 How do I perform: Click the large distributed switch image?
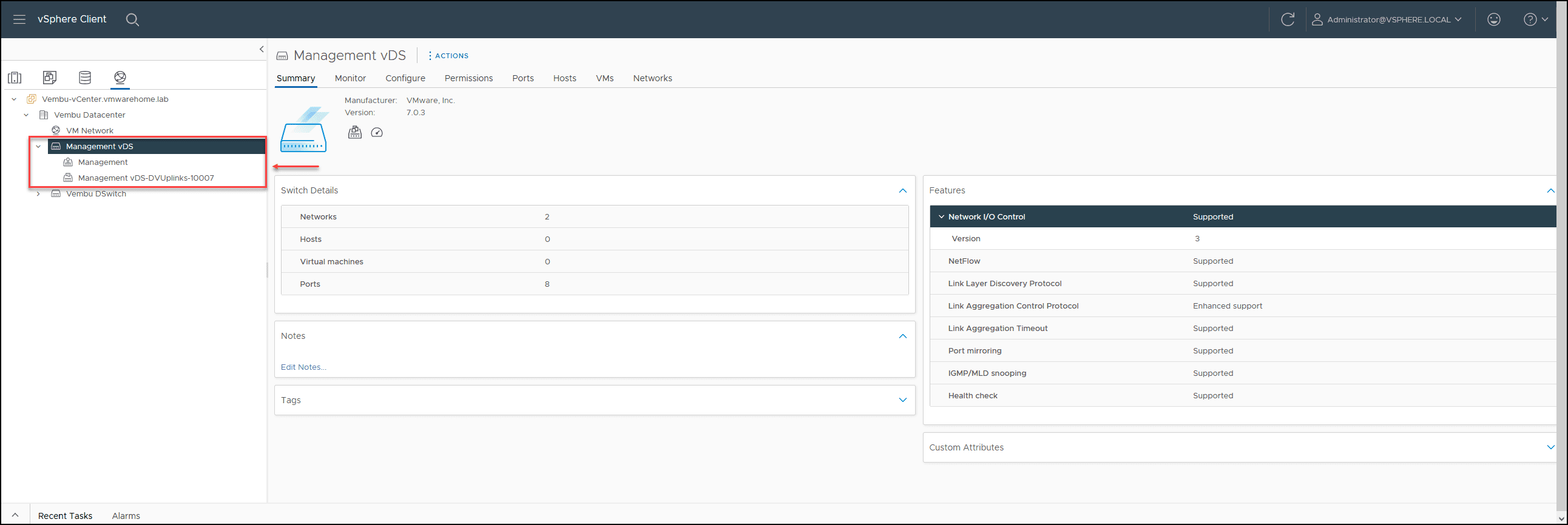click(x=305, y=130)
